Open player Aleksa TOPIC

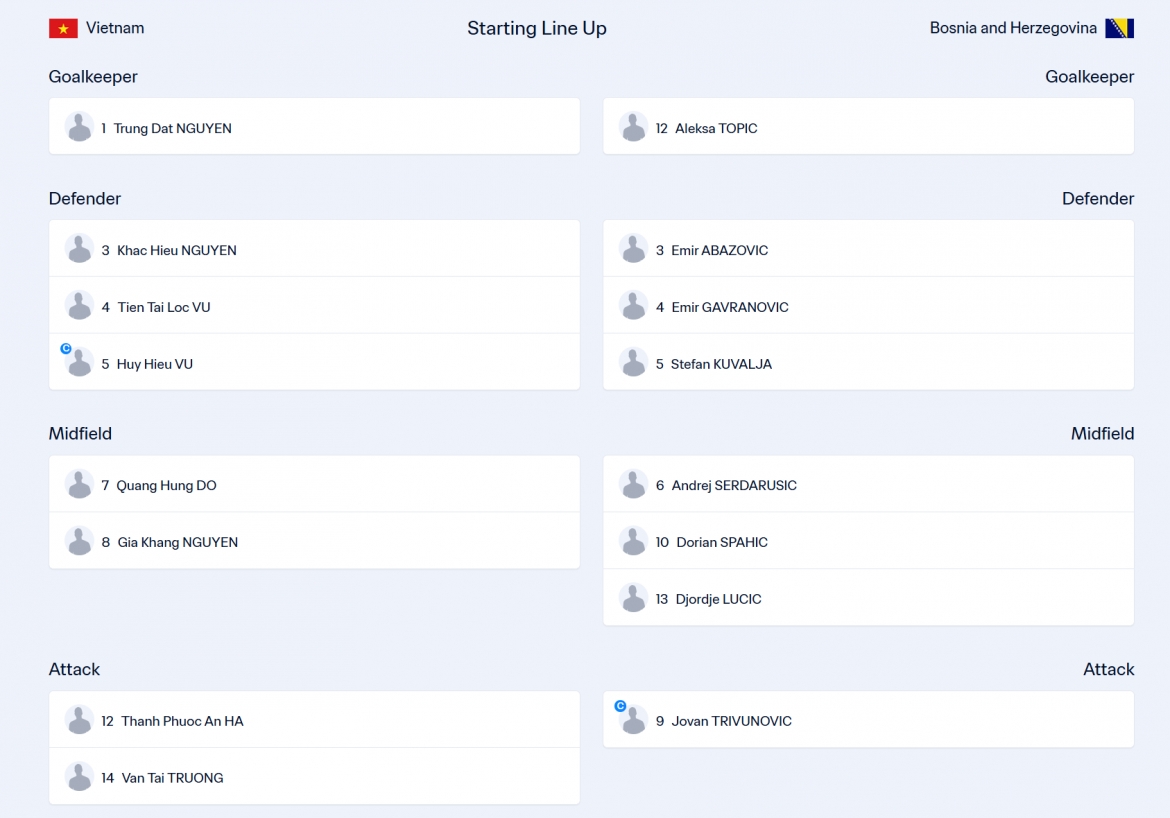869,126
